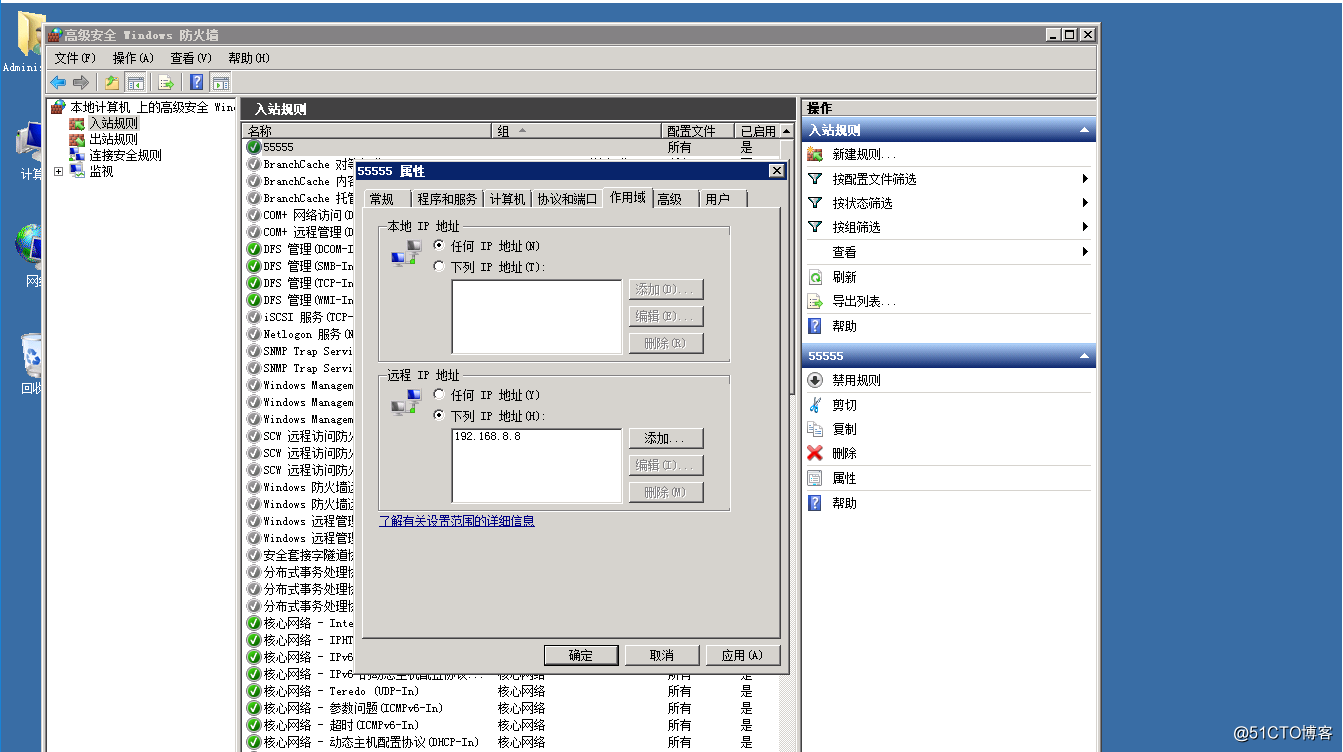Click the 应用(A) button
Viewport: 1343px width, 752px height.
[742, 655]
